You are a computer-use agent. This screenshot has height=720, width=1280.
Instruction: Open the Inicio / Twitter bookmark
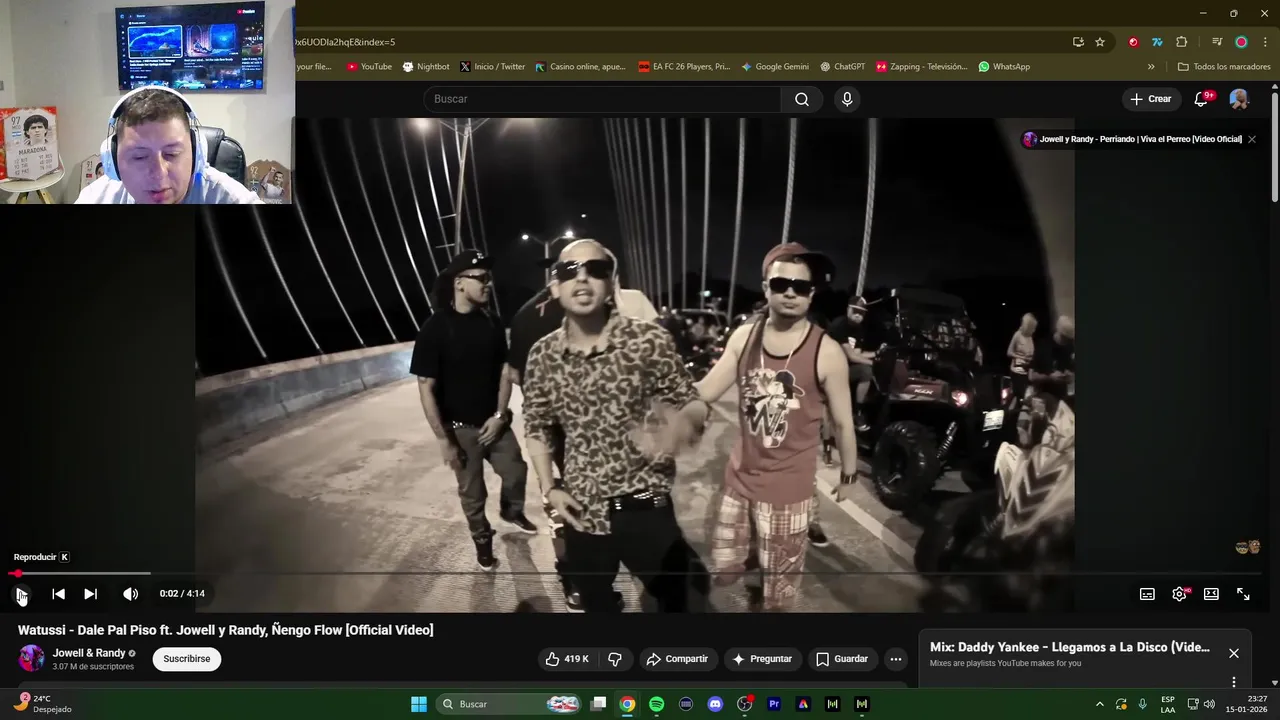492,67
